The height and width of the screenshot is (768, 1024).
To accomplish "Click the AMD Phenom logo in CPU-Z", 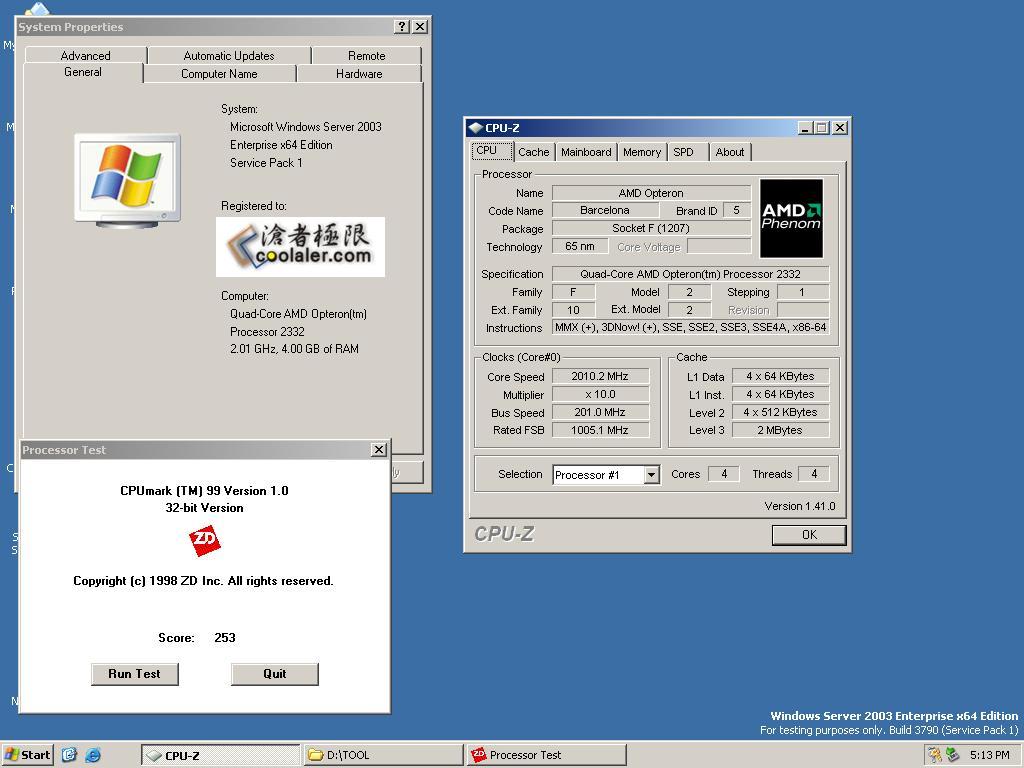I will 791,218.
